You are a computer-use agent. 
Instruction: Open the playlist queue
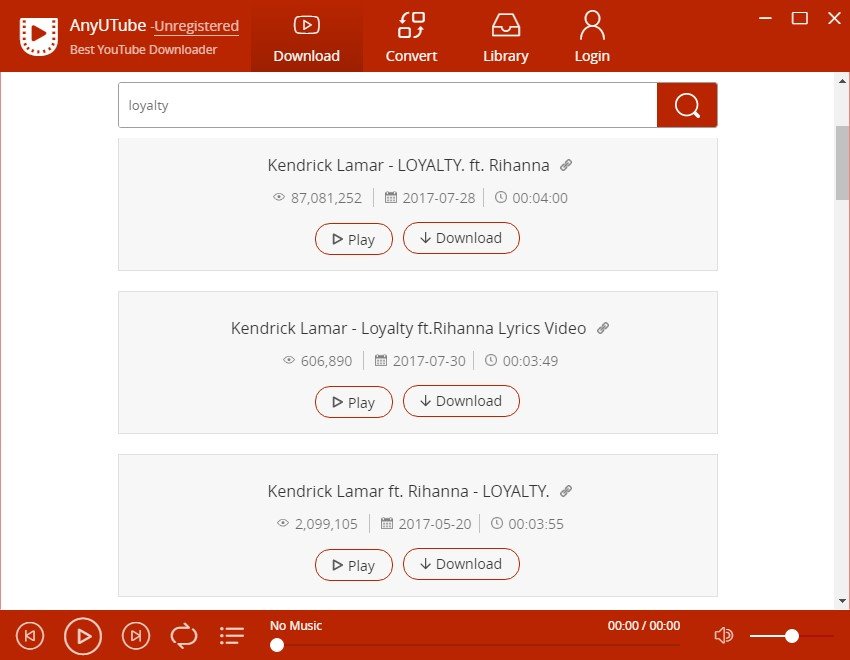click(x=232, y=636)
